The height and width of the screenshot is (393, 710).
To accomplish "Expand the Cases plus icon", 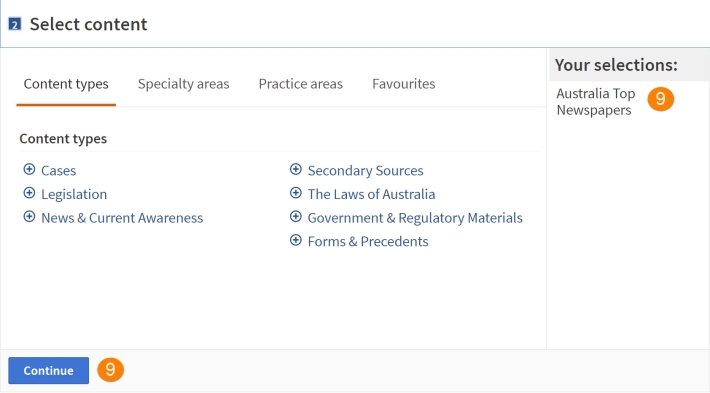I will coord(29,169).
